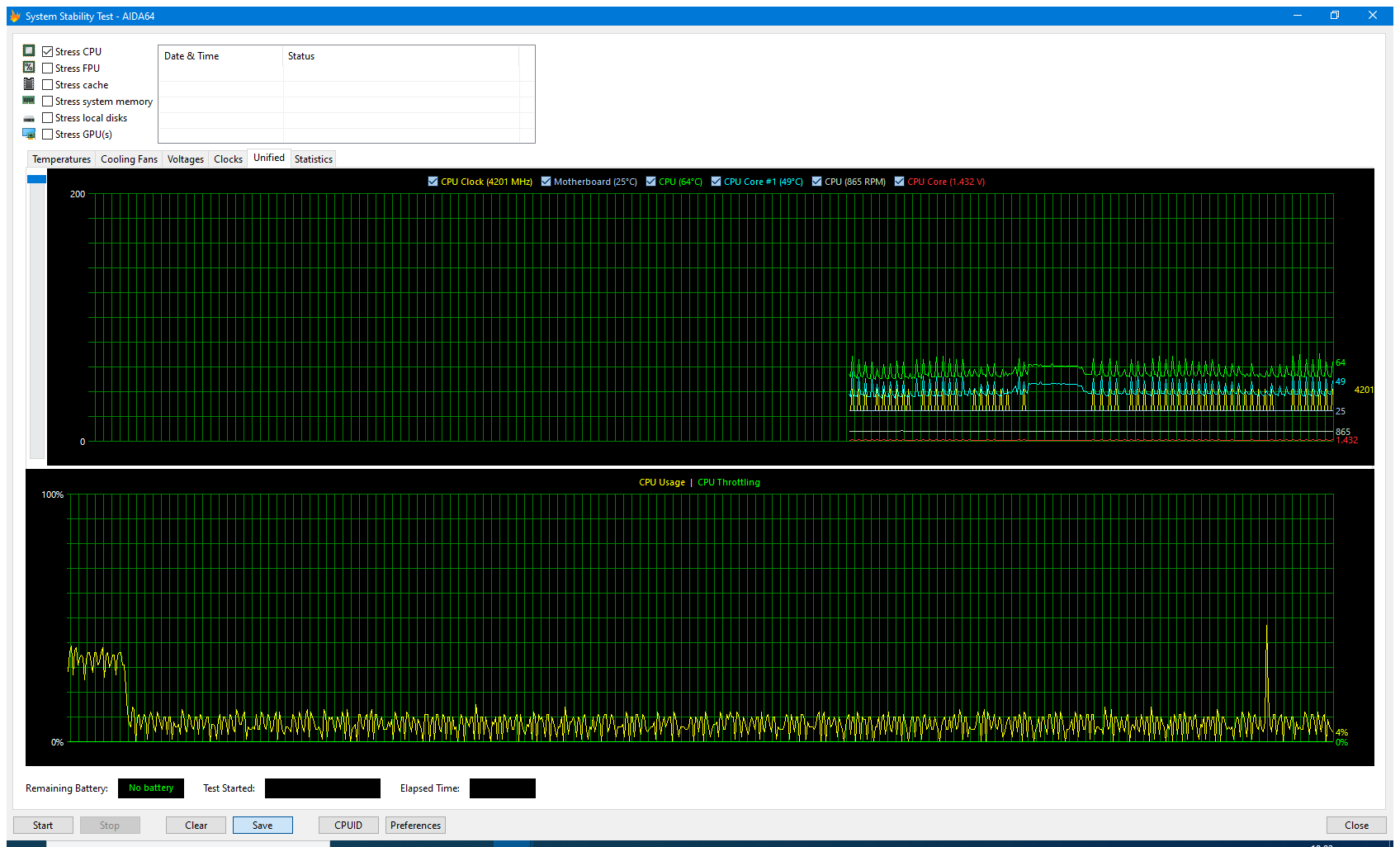
Task: Click the Test Started field
Action: (323, 788)
